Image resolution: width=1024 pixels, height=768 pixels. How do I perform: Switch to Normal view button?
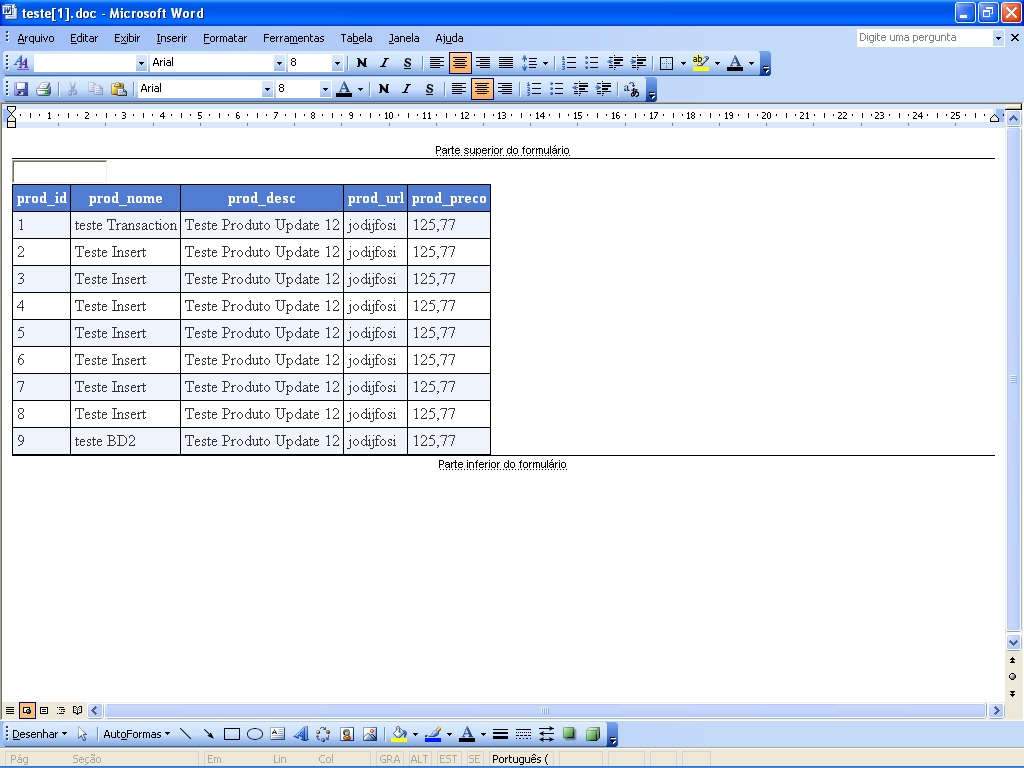click(x=10, y=710)
